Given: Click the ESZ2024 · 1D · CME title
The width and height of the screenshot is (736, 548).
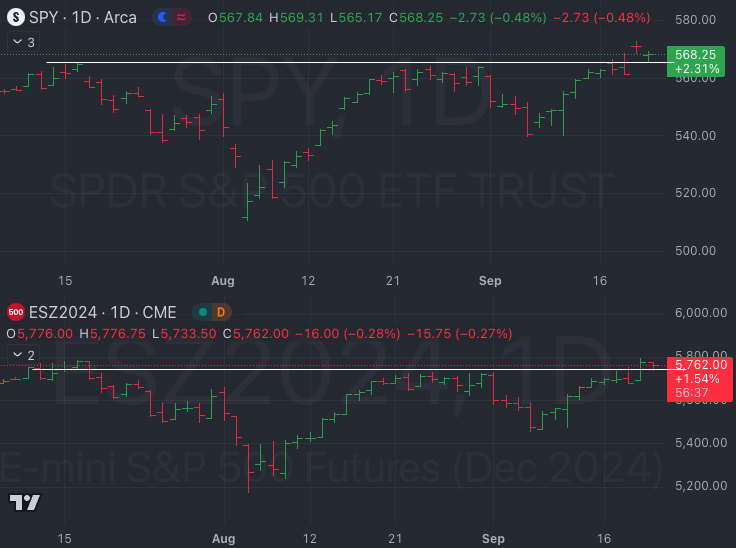Looking at the screenshot, I should coord(102,312).
